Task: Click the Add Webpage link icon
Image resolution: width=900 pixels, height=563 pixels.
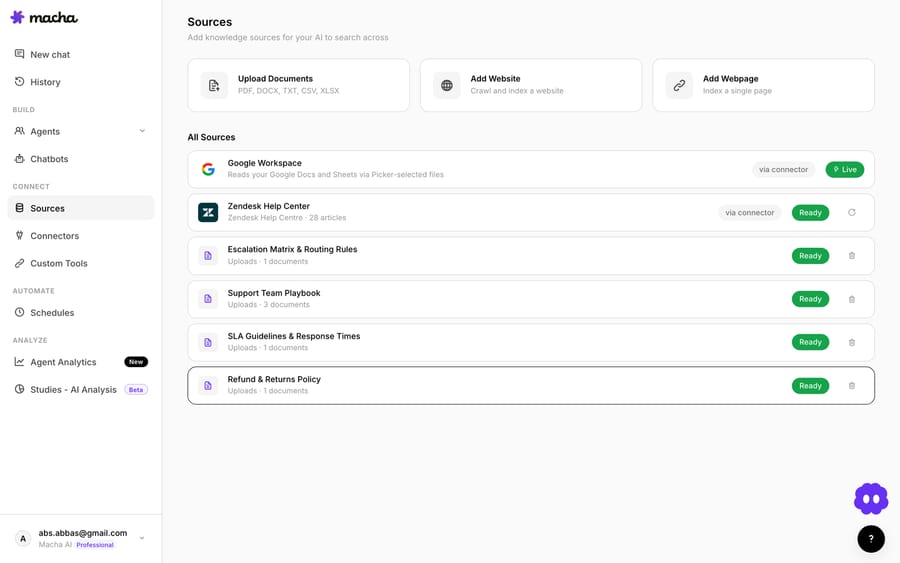Action: (x=679, y=86)
